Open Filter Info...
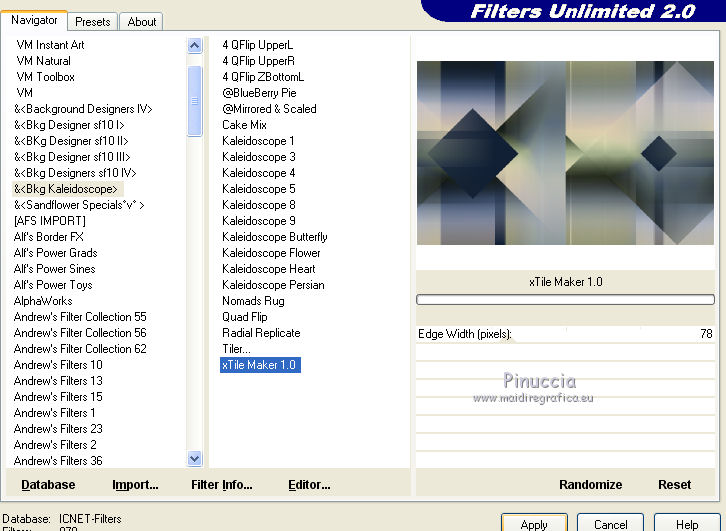The image size is (726, 531). coord(222,485)
